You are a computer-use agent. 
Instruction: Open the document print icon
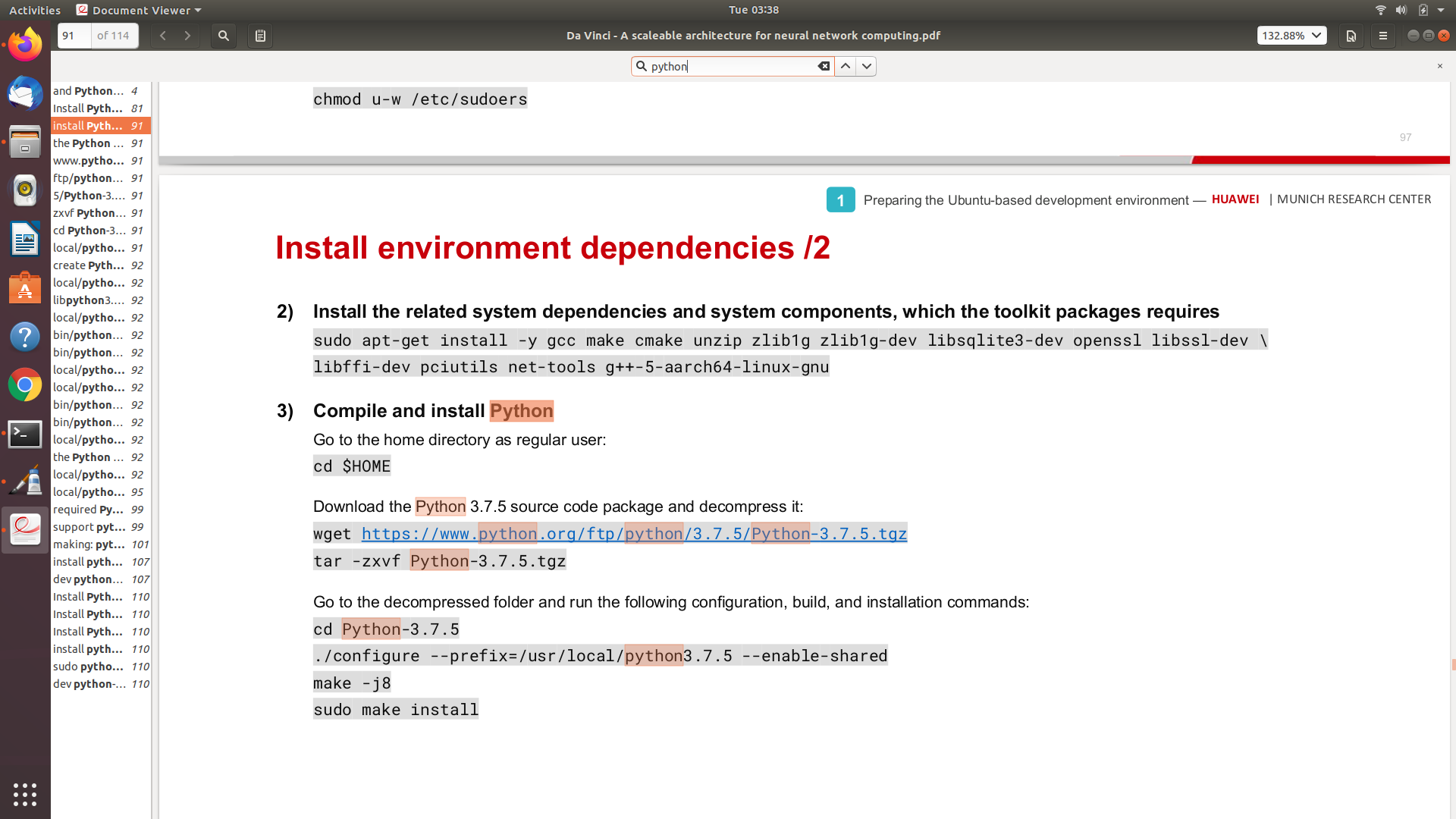point(1351,36)
